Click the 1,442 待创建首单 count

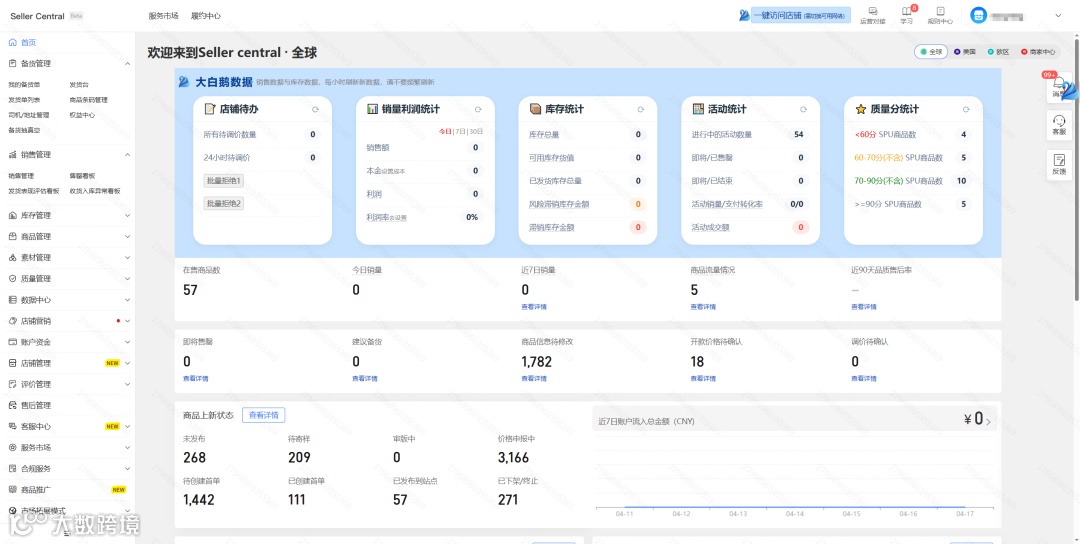pos(199,501)
